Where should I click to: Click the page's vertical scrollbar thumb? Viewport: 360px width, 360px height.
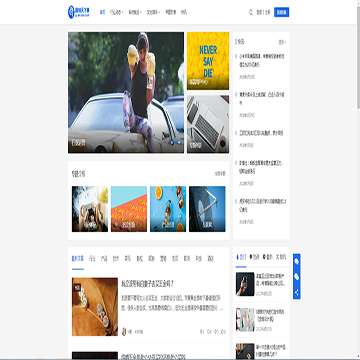pyautogui.click(x=358, y=57)
